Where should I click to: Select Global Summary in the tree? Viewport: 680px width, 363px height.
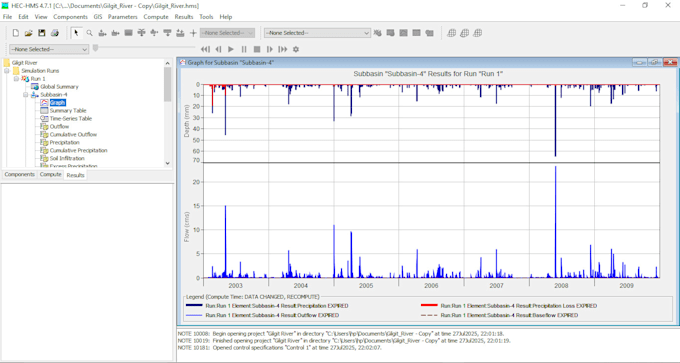click(x=59, y=87)
